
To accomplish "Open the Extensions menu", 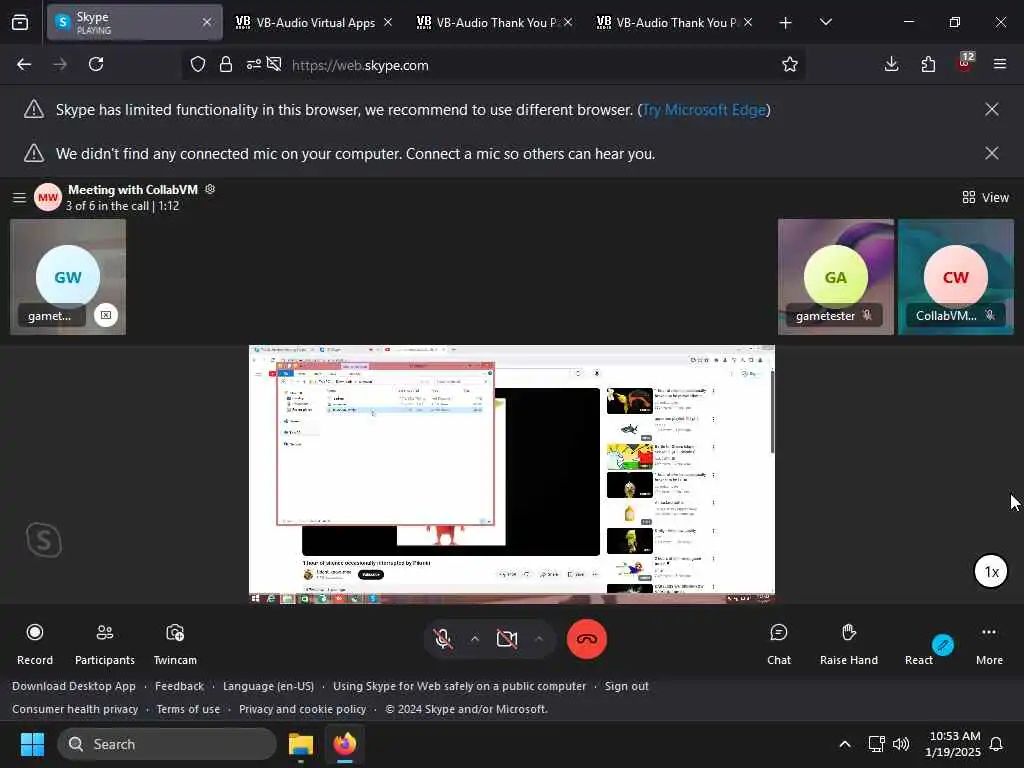I will tap(928, 64).
